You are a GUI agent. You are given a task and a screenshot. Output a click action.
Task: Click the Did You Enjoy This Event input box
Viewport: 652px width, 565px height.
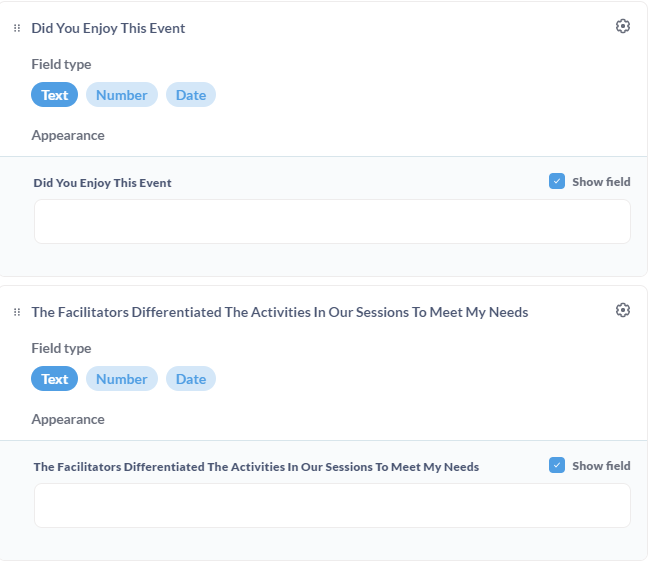[x=332, y=222]
